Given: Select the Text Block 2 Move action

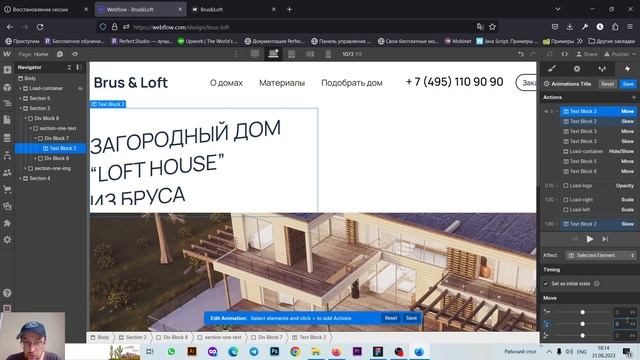Looking at the screenshot, I should (598, 111).
